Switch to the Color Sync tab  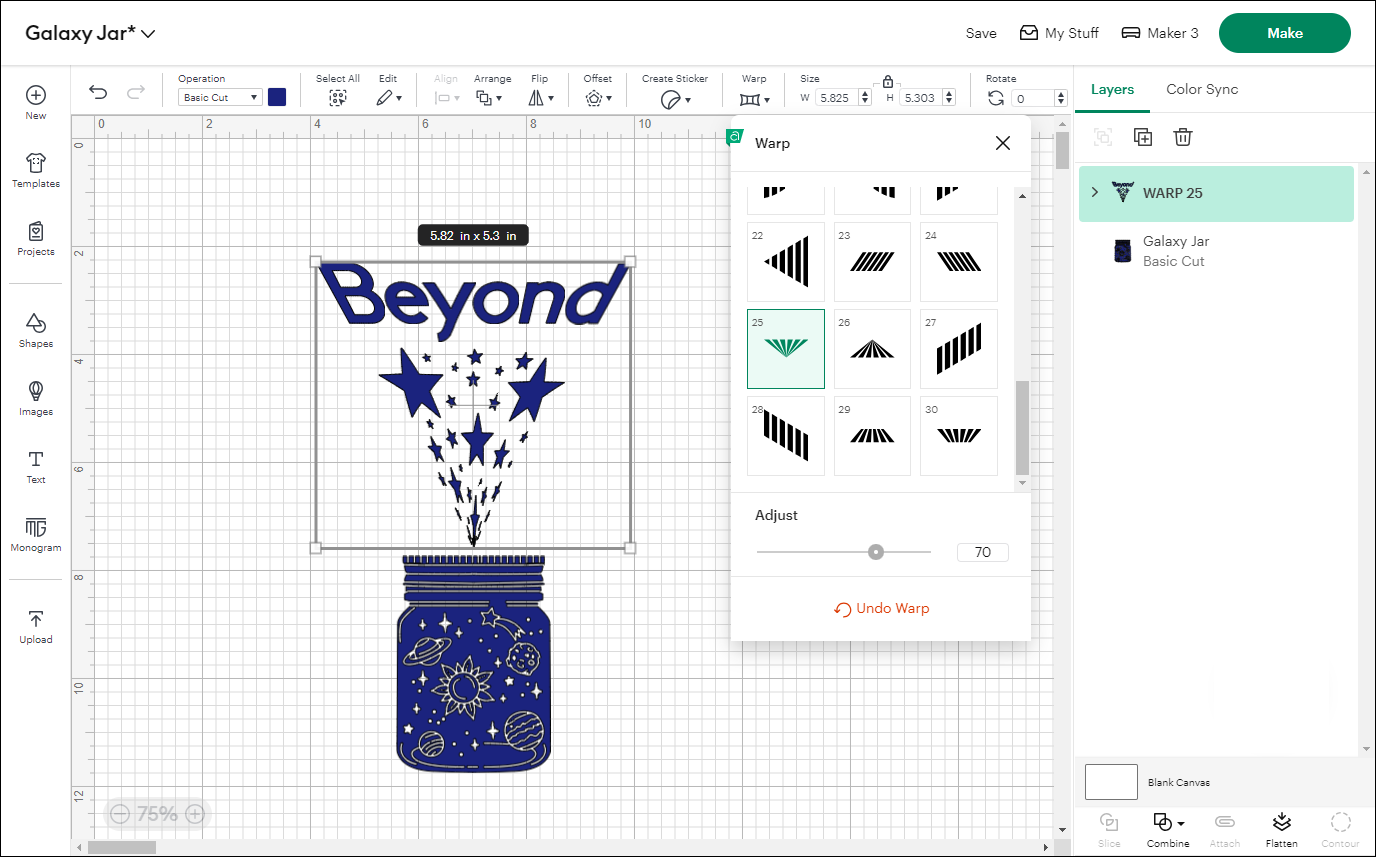1202,89
